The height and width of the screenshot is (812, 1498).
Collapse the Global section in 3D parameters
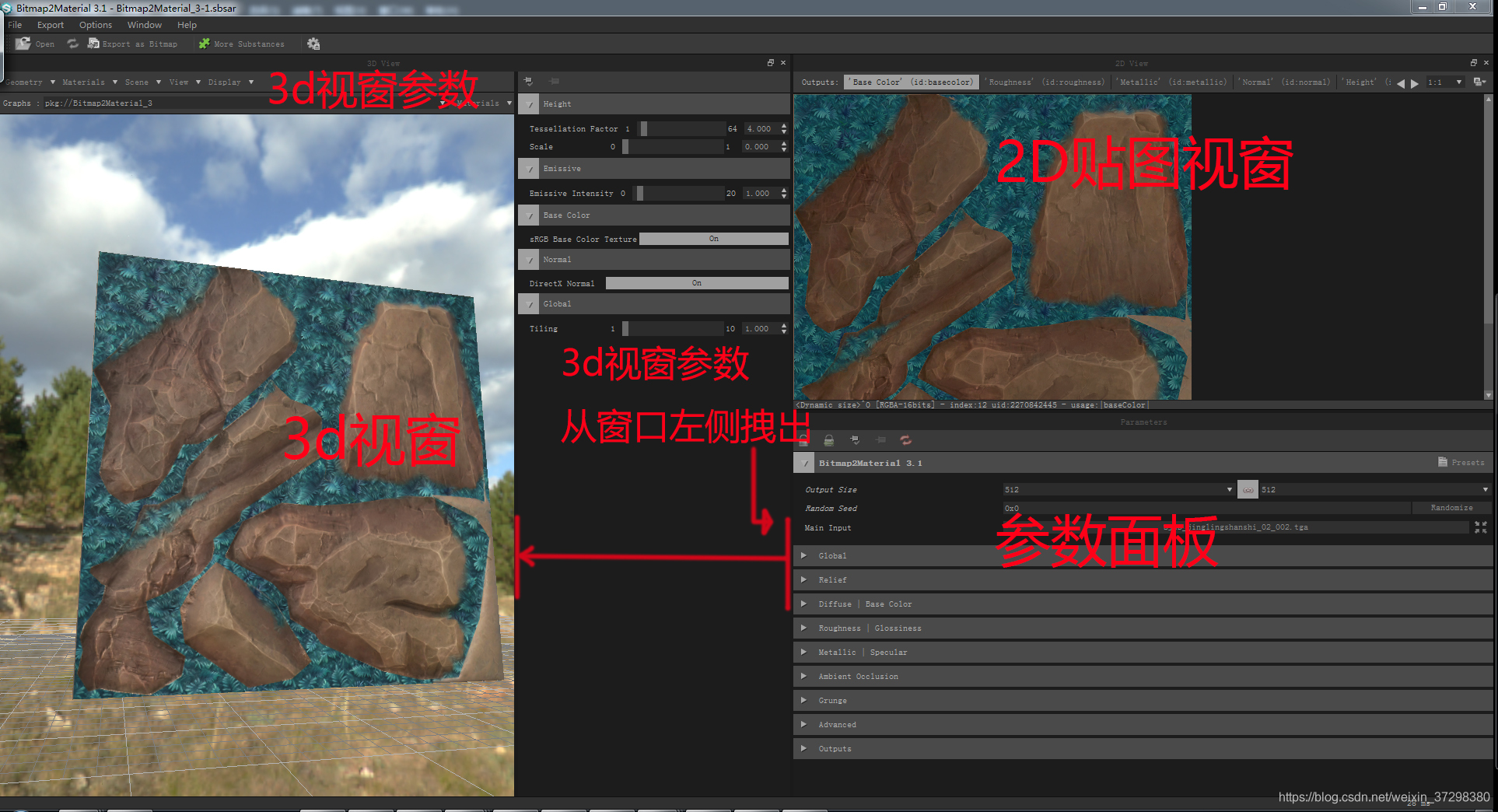[529, 304]
